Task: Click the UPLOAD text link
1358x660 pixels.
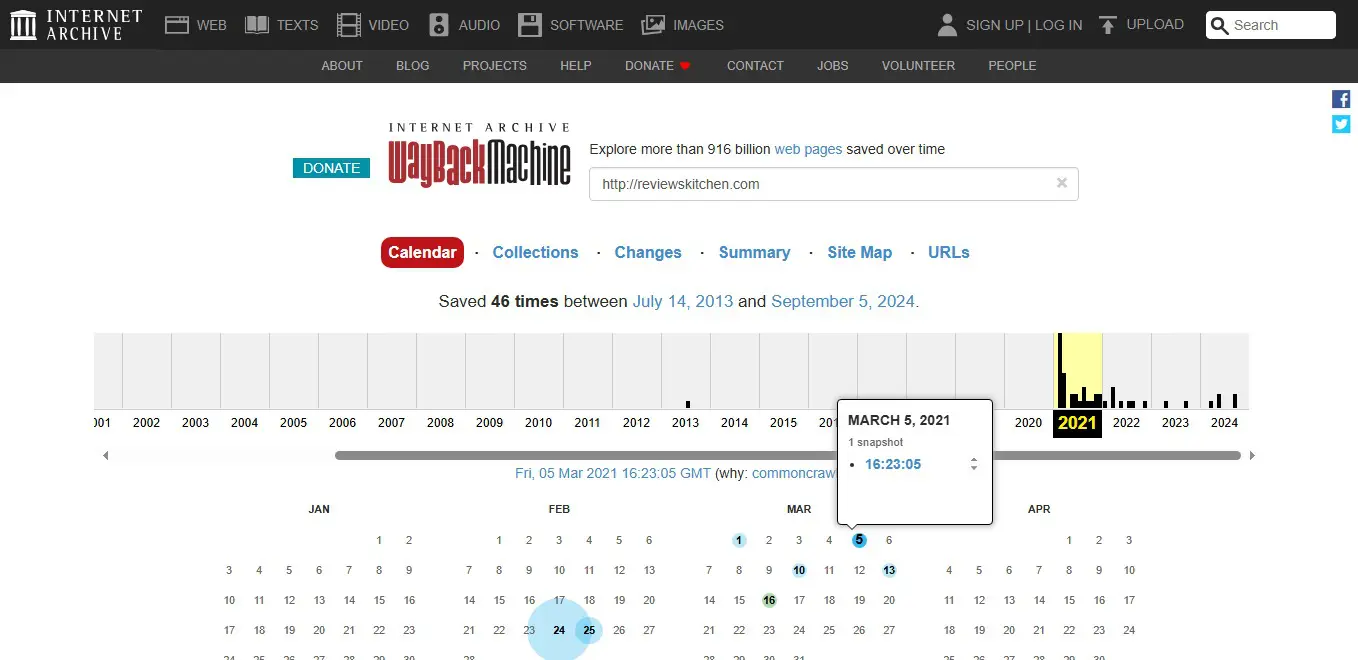Action: click(x=1155, y=25)
